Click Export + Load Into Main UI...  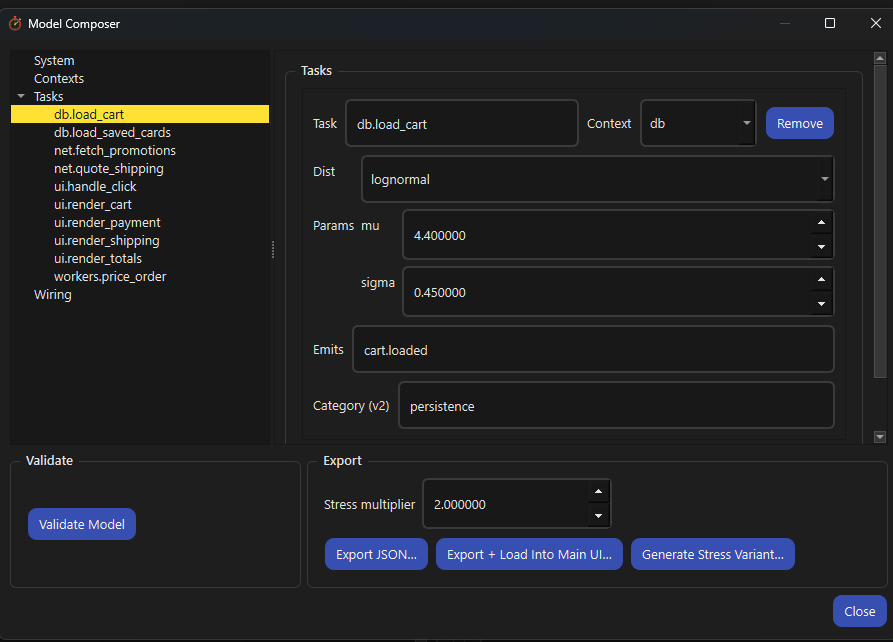(529, 554)
